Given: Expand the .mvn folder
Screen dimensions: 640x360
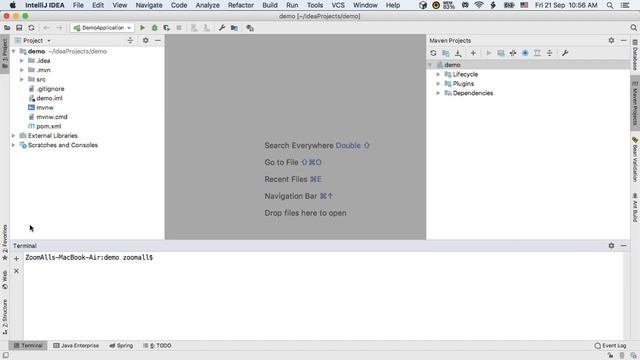Looking at the screenshot, I should point(22,70).
